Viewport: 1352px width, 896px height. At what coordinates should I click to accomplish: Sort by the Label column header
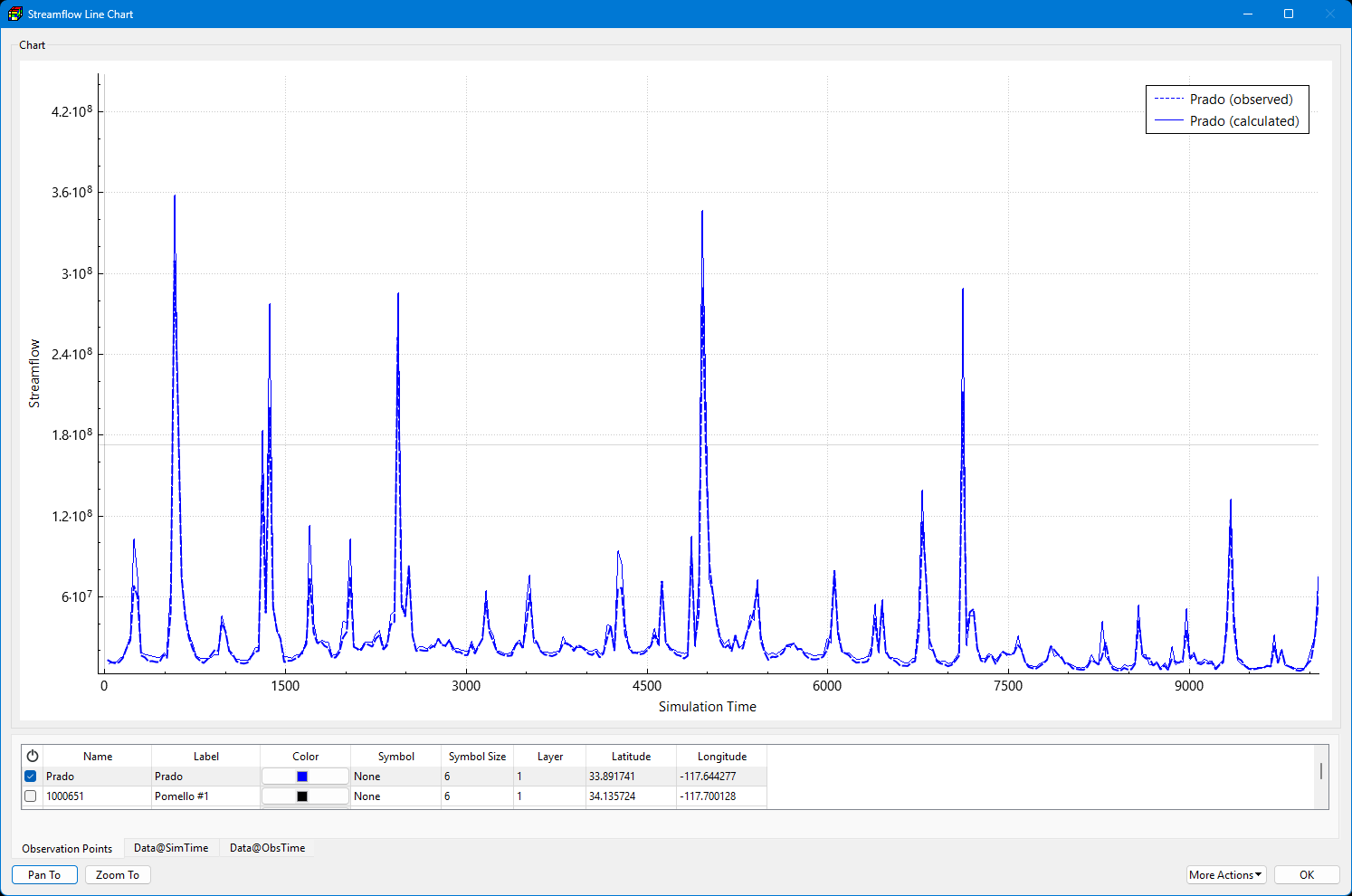206,757
